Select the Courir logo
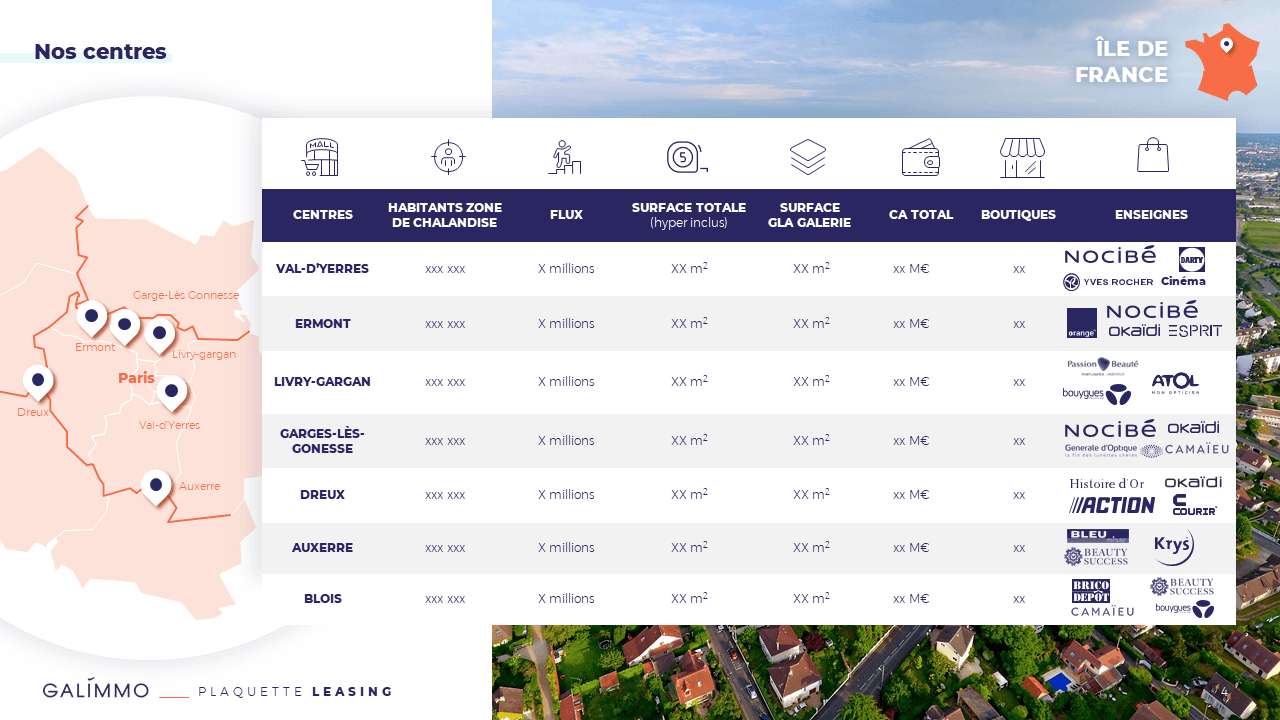Screen dimensions: 1280x720 [x=1194, y=505]
